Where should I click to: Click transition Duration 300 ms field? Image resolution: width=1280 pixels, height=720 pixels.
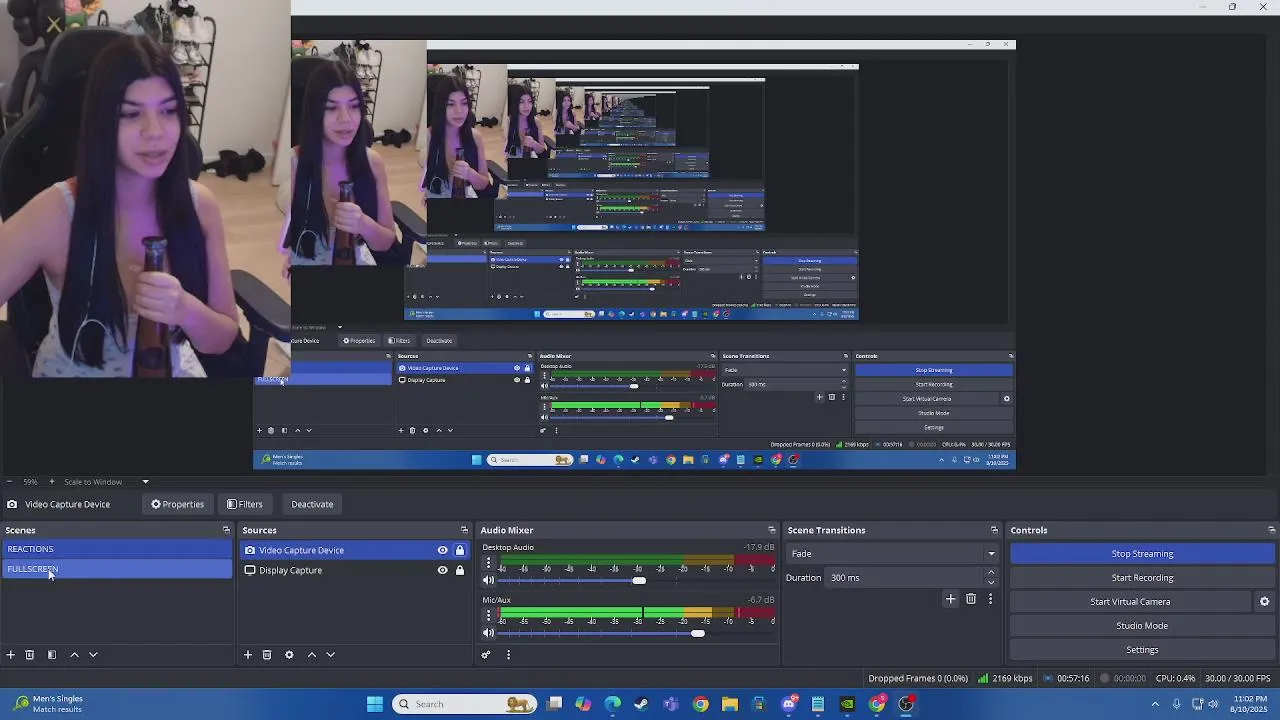tap(905, 578)
